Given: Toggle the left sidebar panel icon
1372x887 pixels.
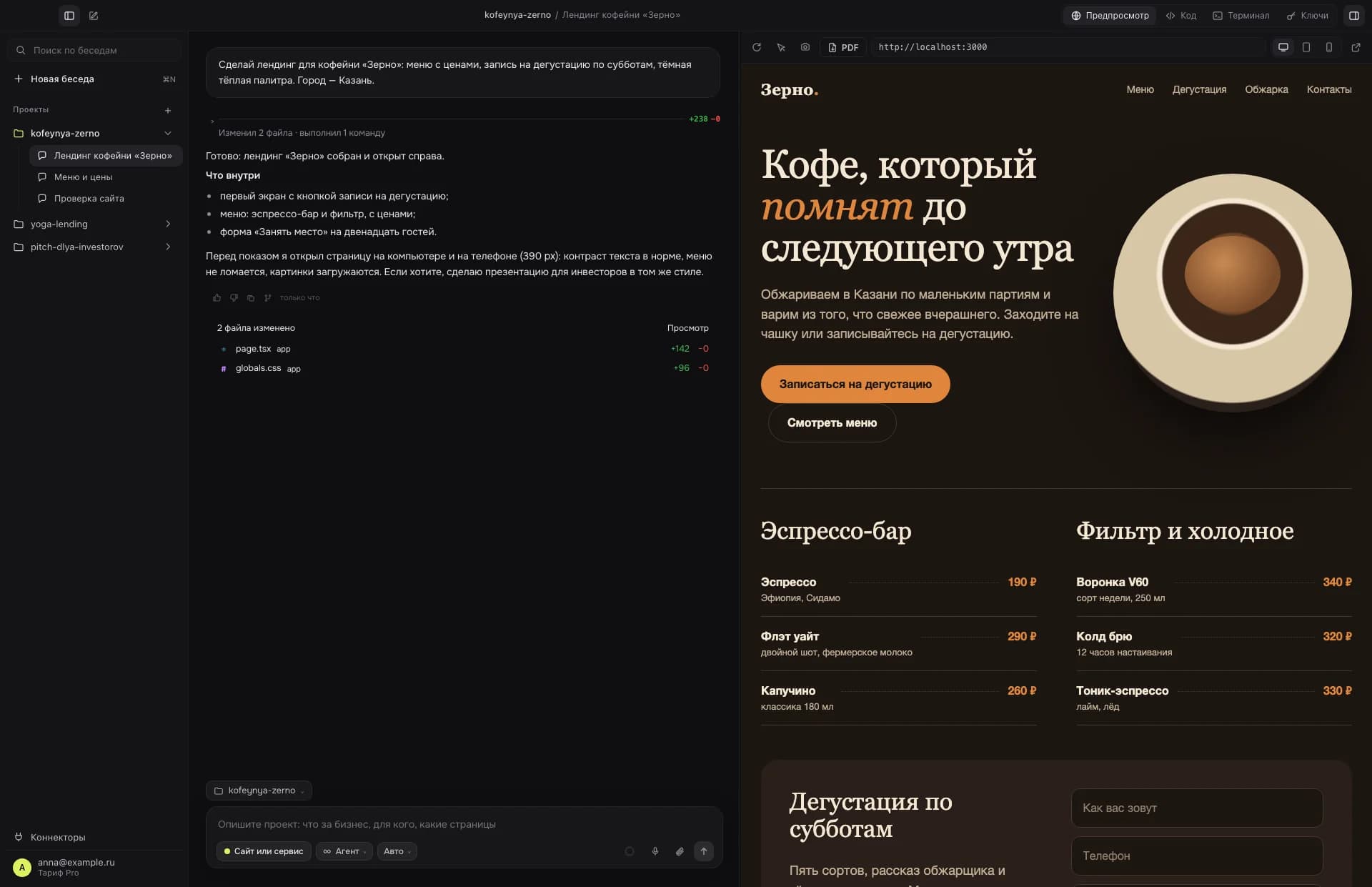Looking at the screenshot, I should (69, 15).
